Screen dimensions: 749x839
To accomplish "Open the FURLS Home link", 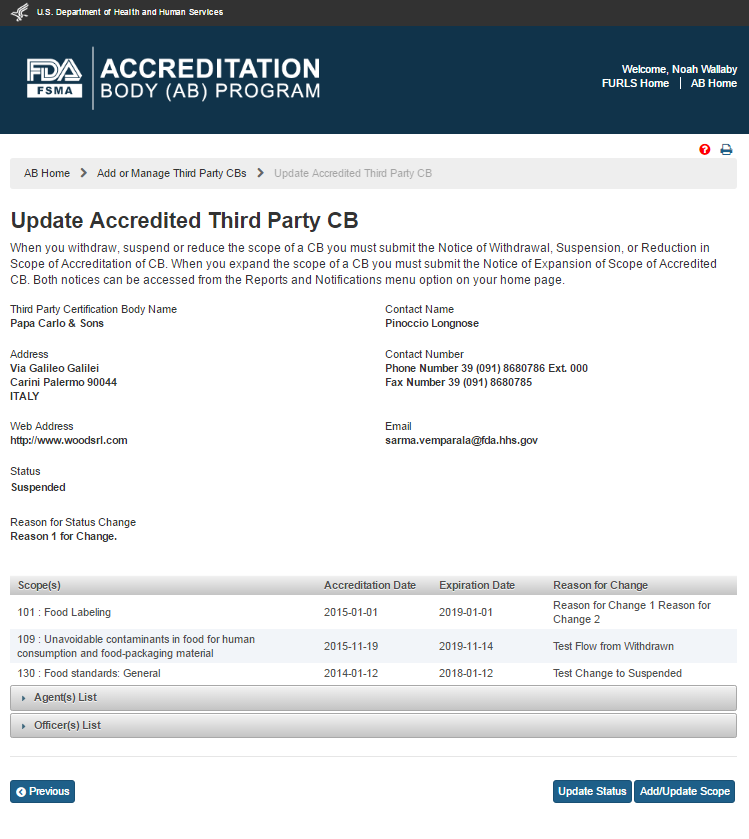I will [635, 83].
